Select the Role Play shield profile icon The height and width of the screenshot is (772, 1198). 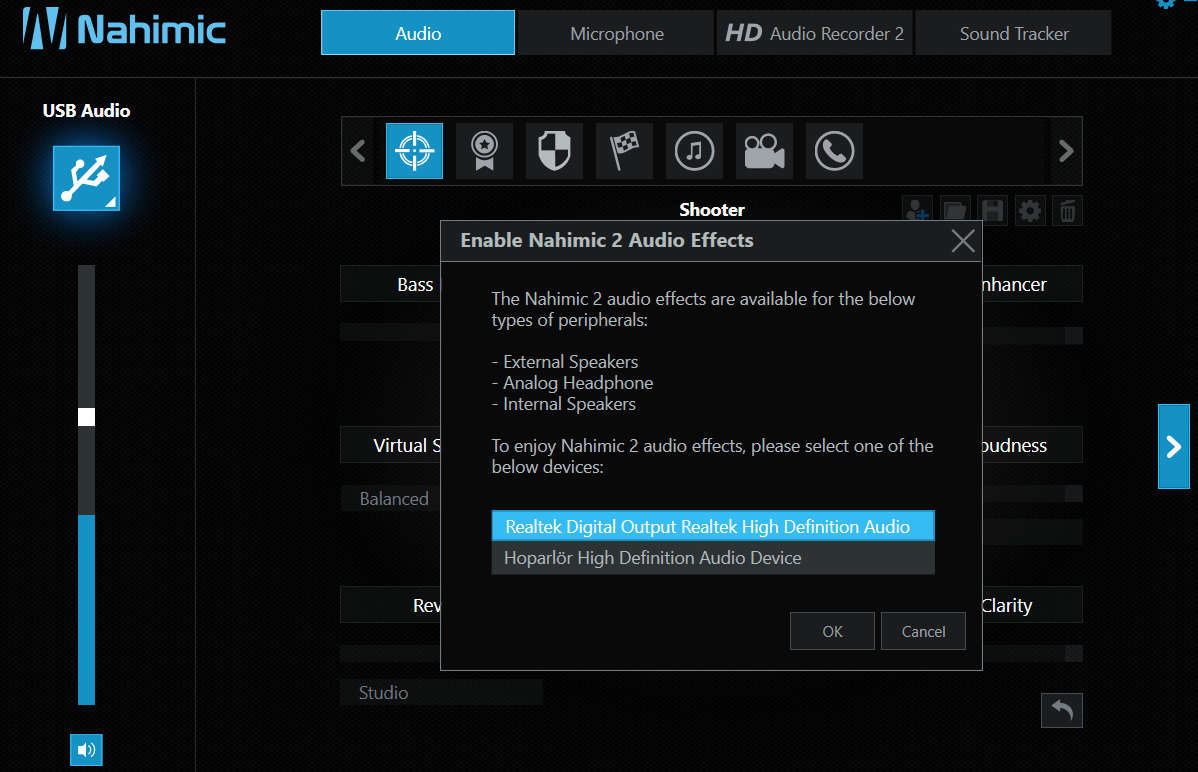click(555, 151)
